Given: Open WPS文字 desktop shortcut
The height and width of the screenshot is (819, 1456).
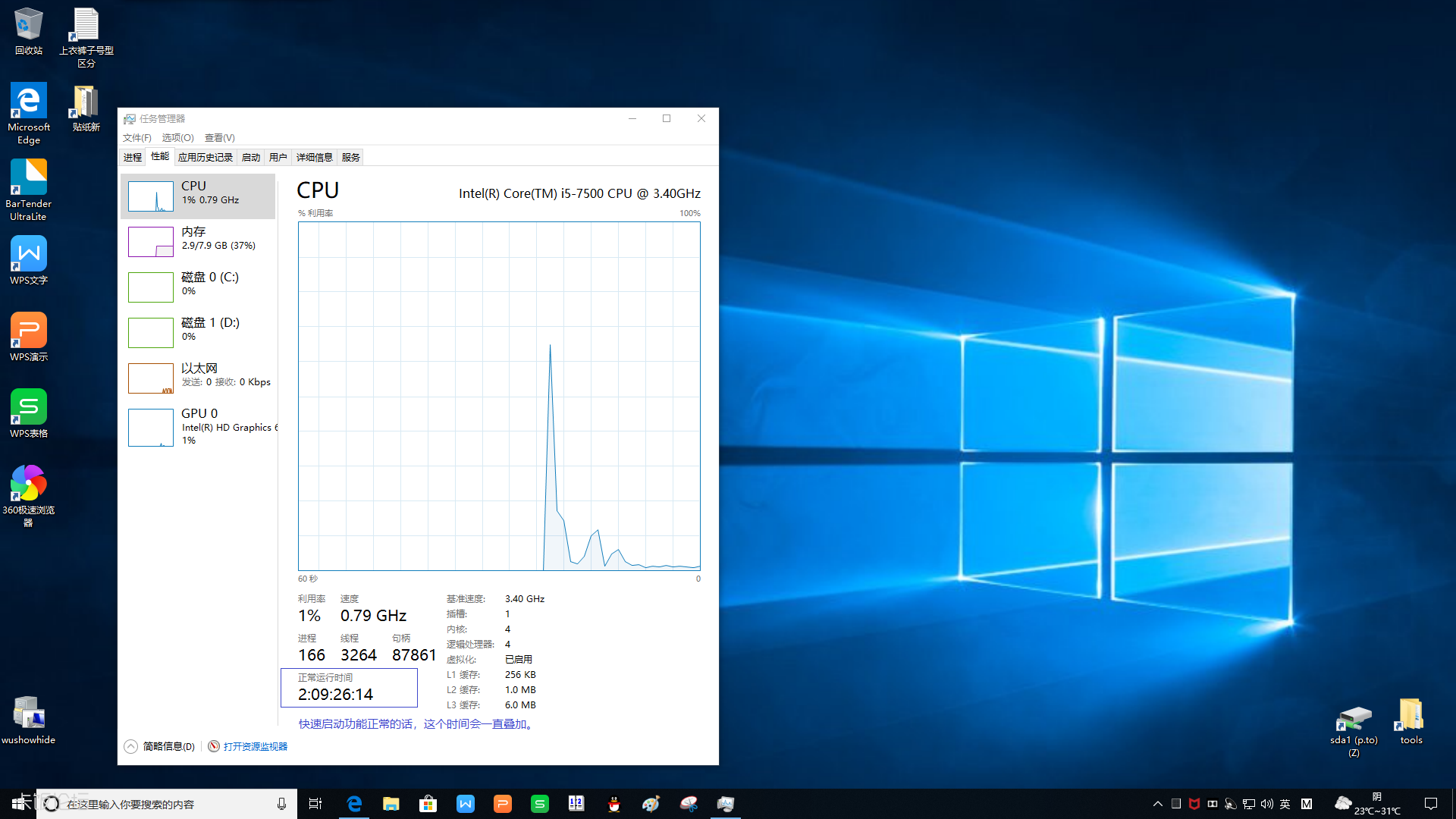Looking at the screenshot, I should [x=29, y=260].
